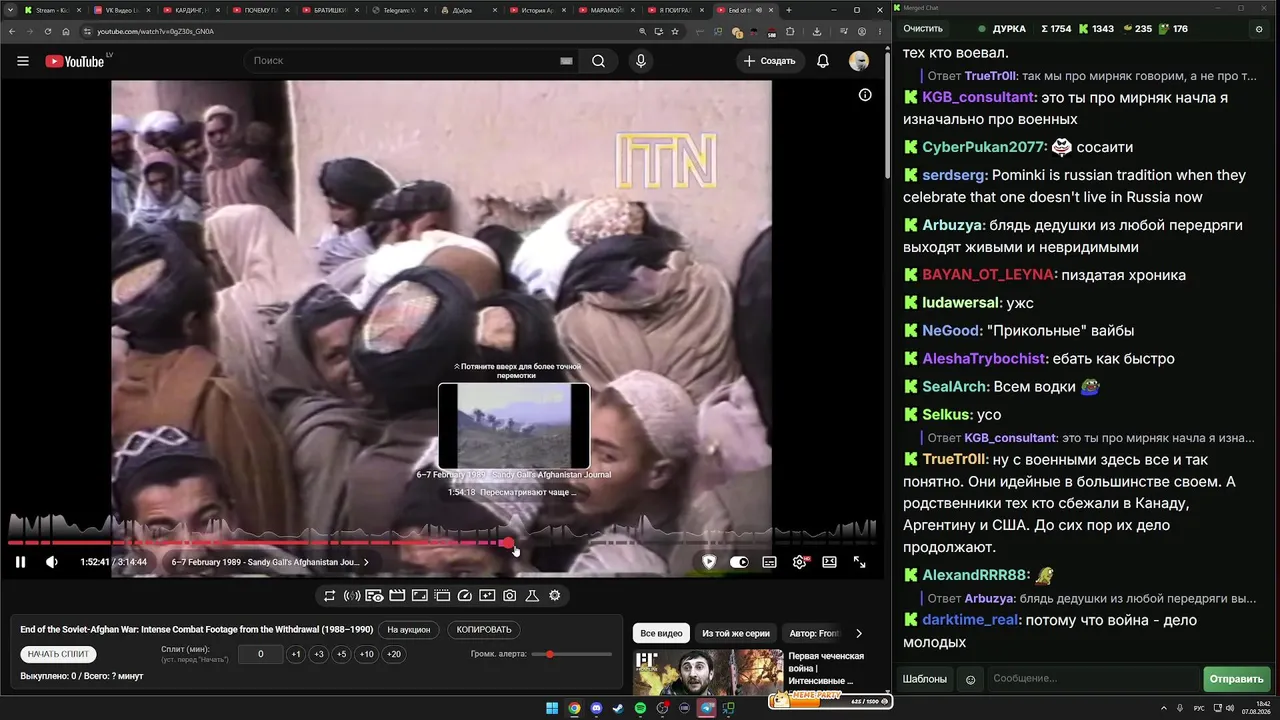Viewport: 1280px width, 720px height.
Task: Click the 'Создать' create button
Action: [x=770, y=61]
